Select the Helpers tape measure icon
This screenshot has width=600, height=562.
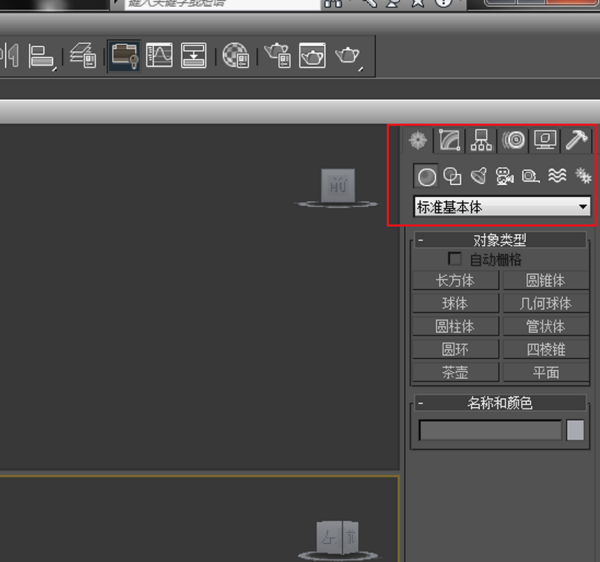(x=531, y=176)
